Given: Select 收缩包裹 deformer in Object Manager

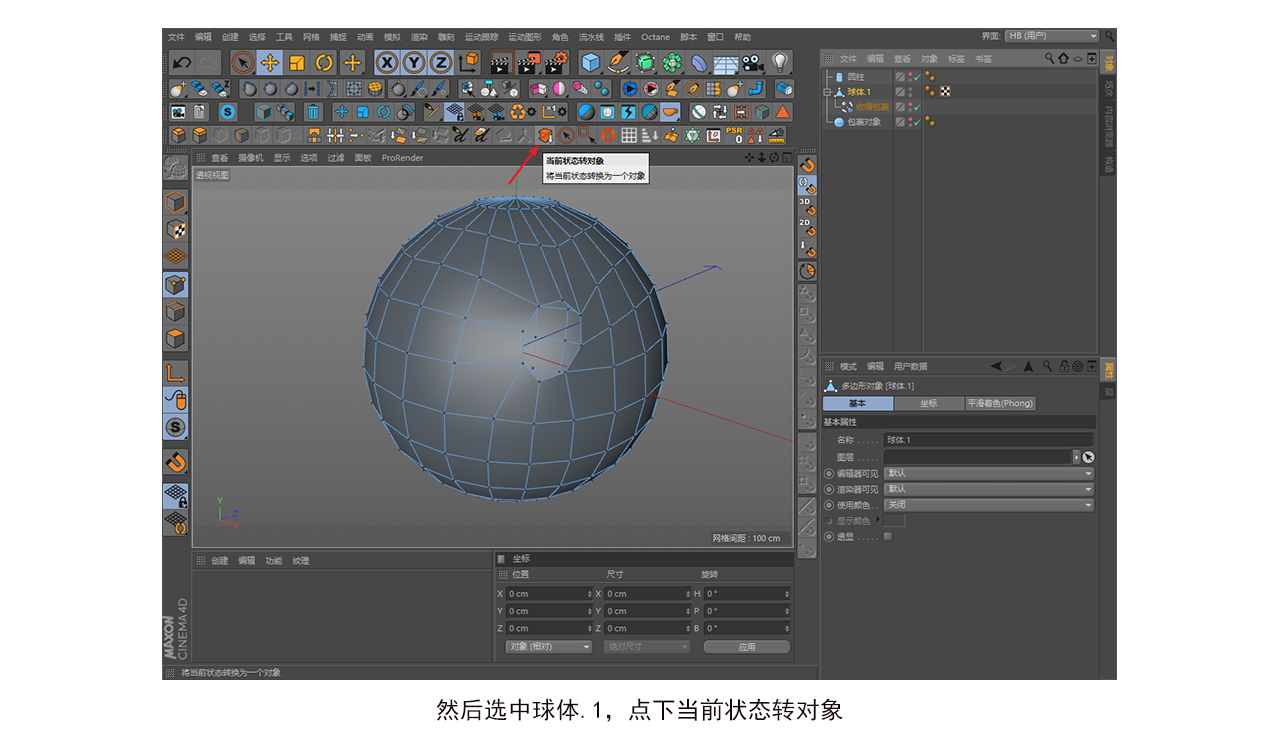Looking at the screenshot, I should tap(872, 107).
